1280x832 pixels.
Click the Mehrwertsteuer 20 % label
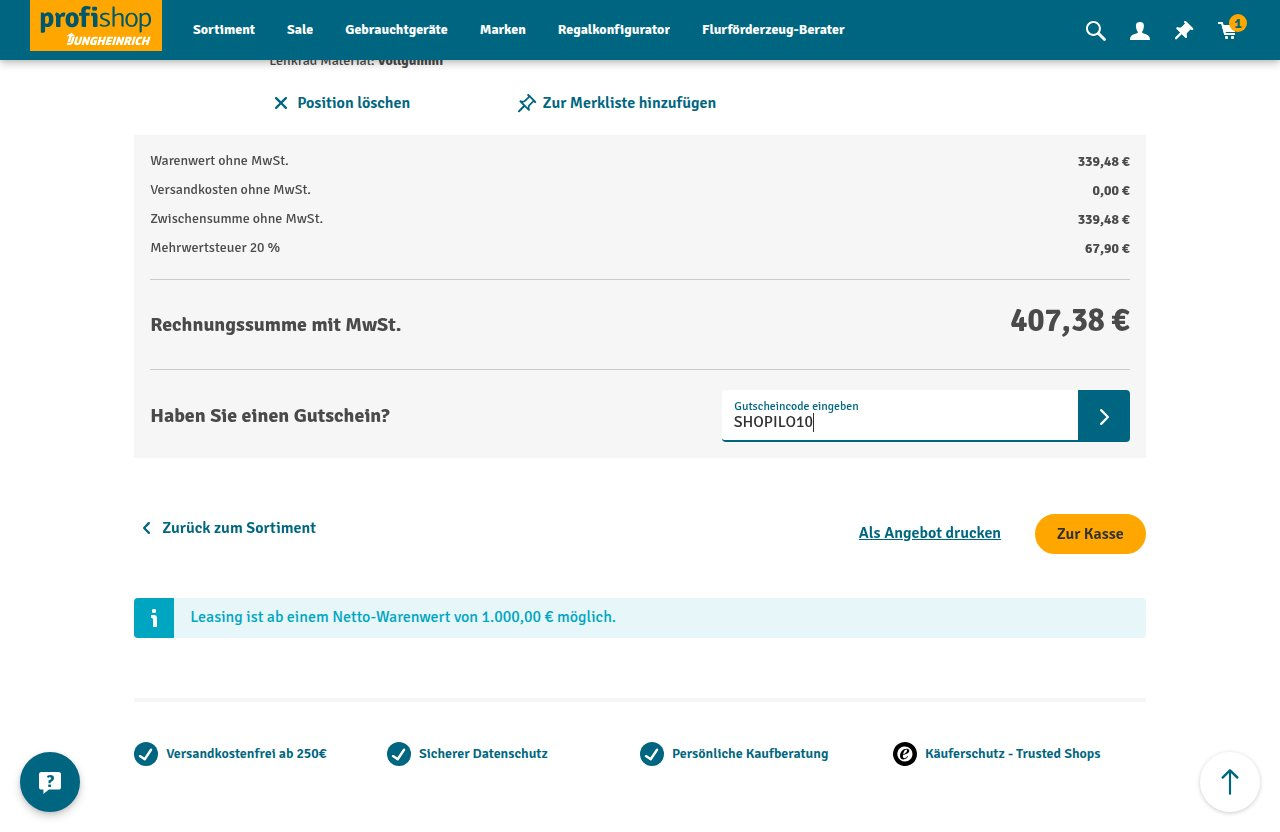[x=215, y=248]
